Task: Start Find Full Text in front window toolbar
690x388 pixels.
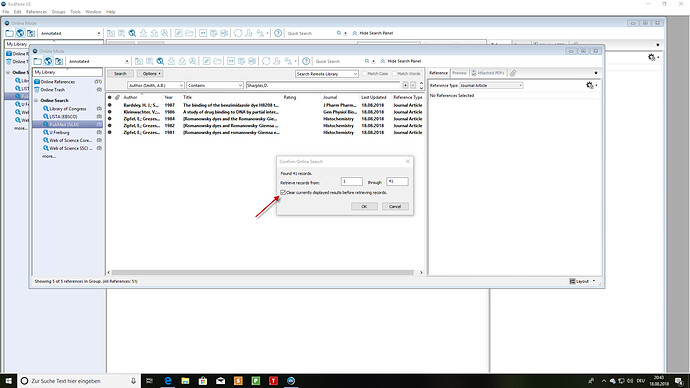Action: click(x=193, y=61)
